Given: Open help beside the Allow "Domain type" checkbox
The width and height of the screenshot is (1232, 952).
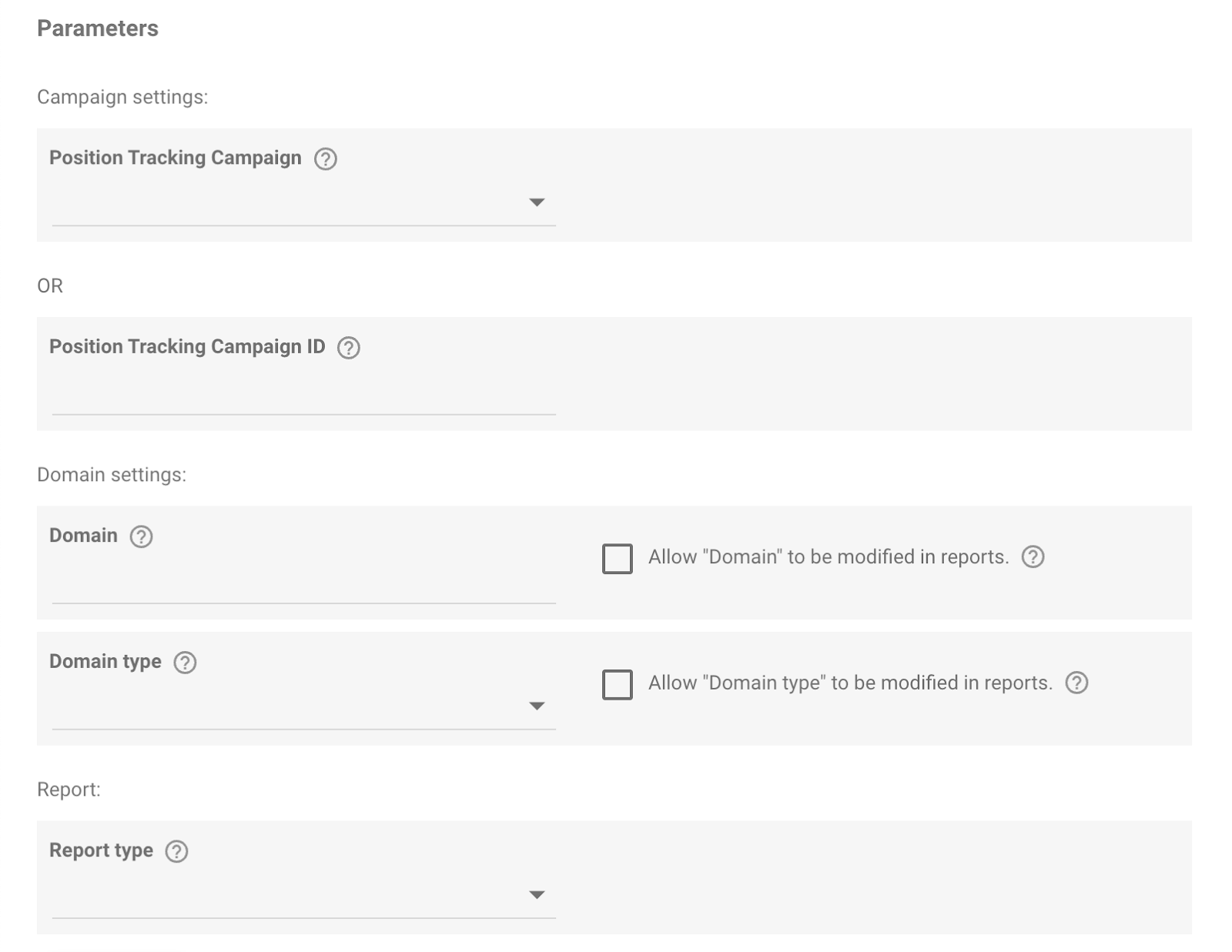Looking at the screenshot, I should (x=1076, y=682).
